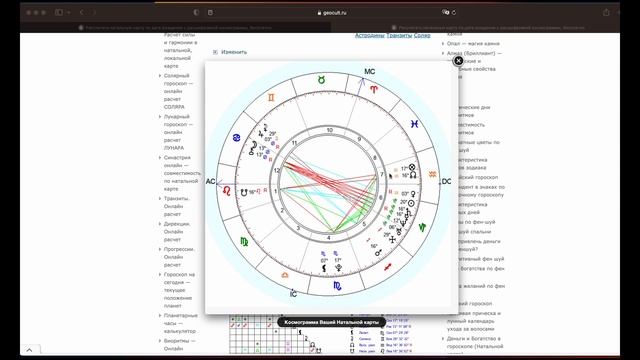Open the privacy report shield icon
The height and width of the screenshot is (360, 640).
(196, 13)
